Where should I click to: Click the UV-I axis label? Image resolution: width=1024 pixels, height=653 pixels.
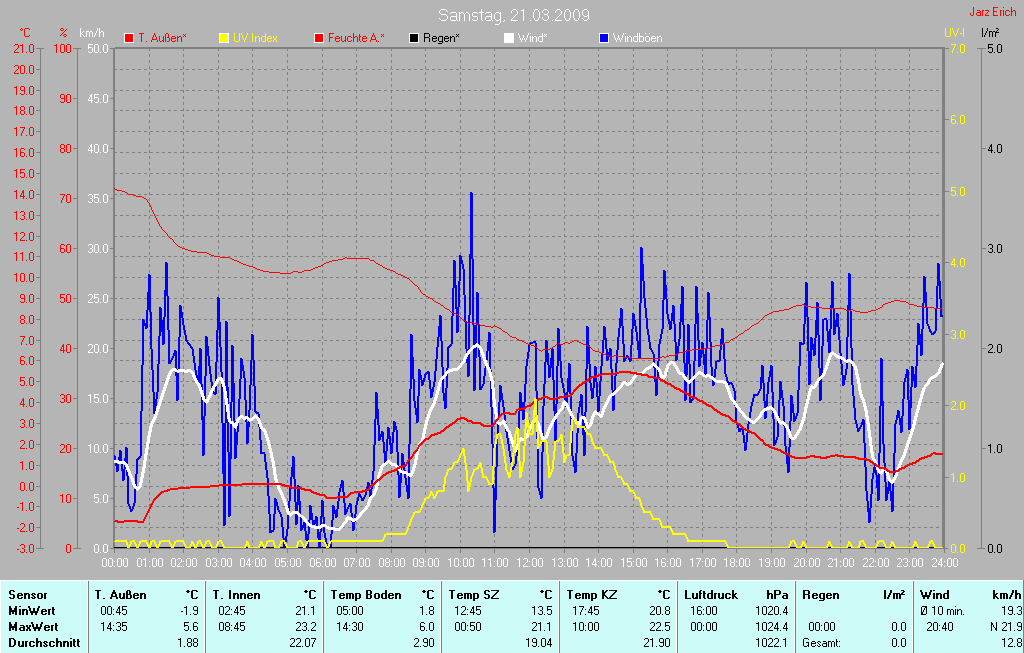click(x=954, y=33)
